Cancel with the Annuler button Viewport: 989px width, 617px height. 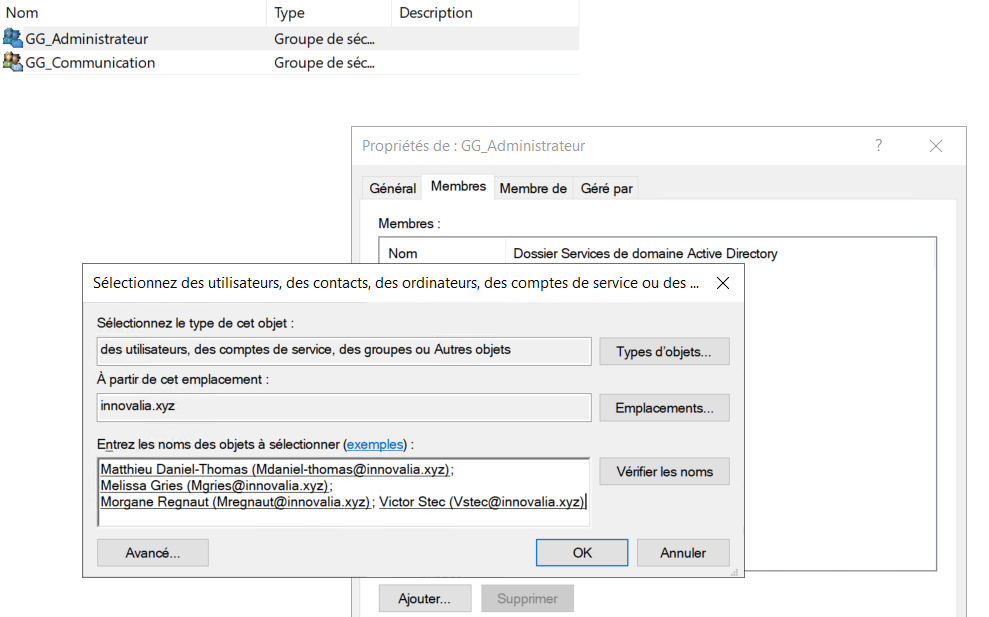pyautogui.click(x=683, y=553)
